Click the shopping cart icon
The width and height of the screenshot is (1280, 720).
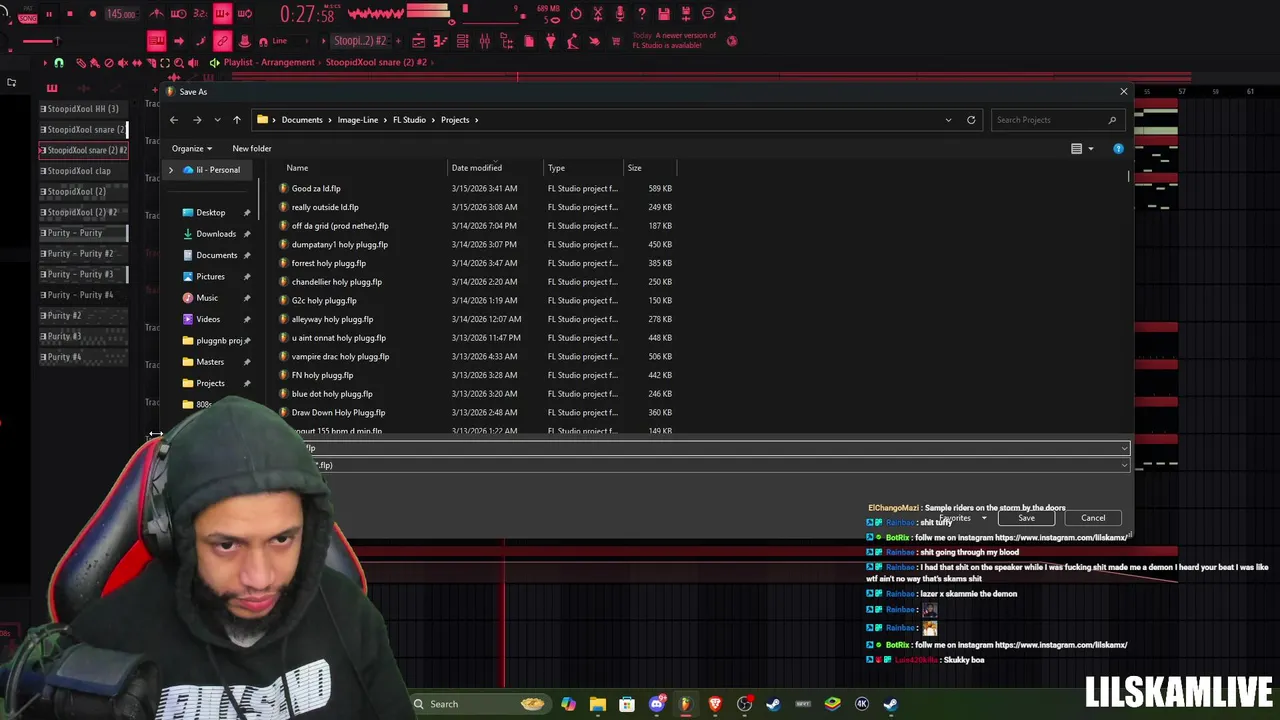coord(616,41)
